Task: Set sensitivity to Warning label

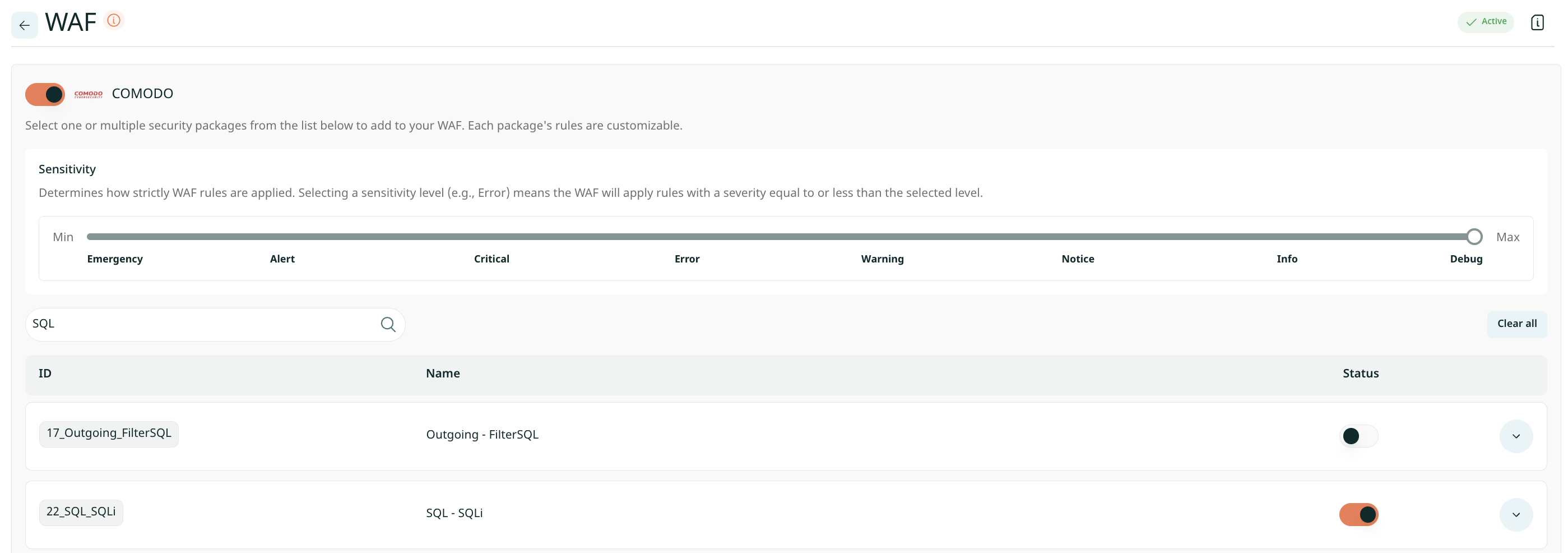Action: point(882,259)
